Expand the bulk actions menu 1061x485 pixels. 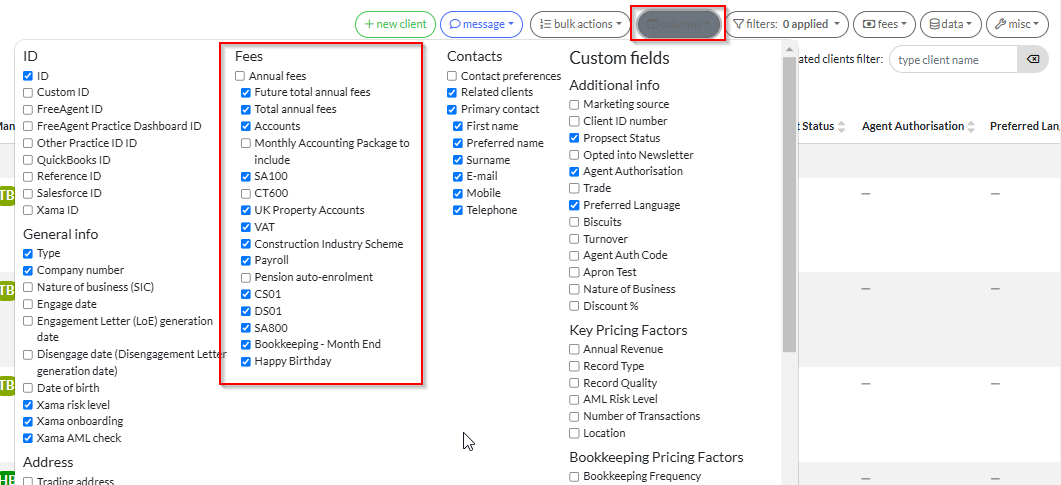tap(580, 24)
